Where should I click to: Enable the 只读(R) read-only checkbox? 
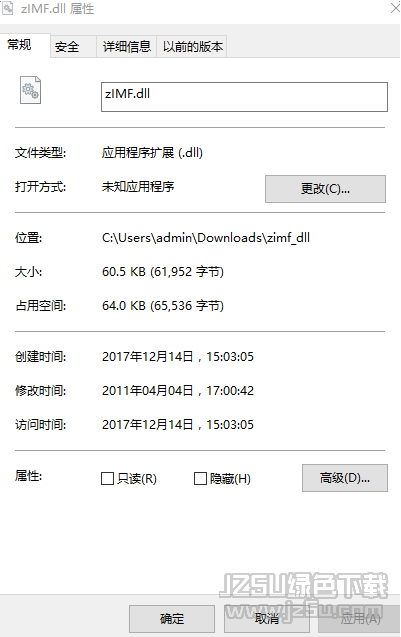coord(107,478)
